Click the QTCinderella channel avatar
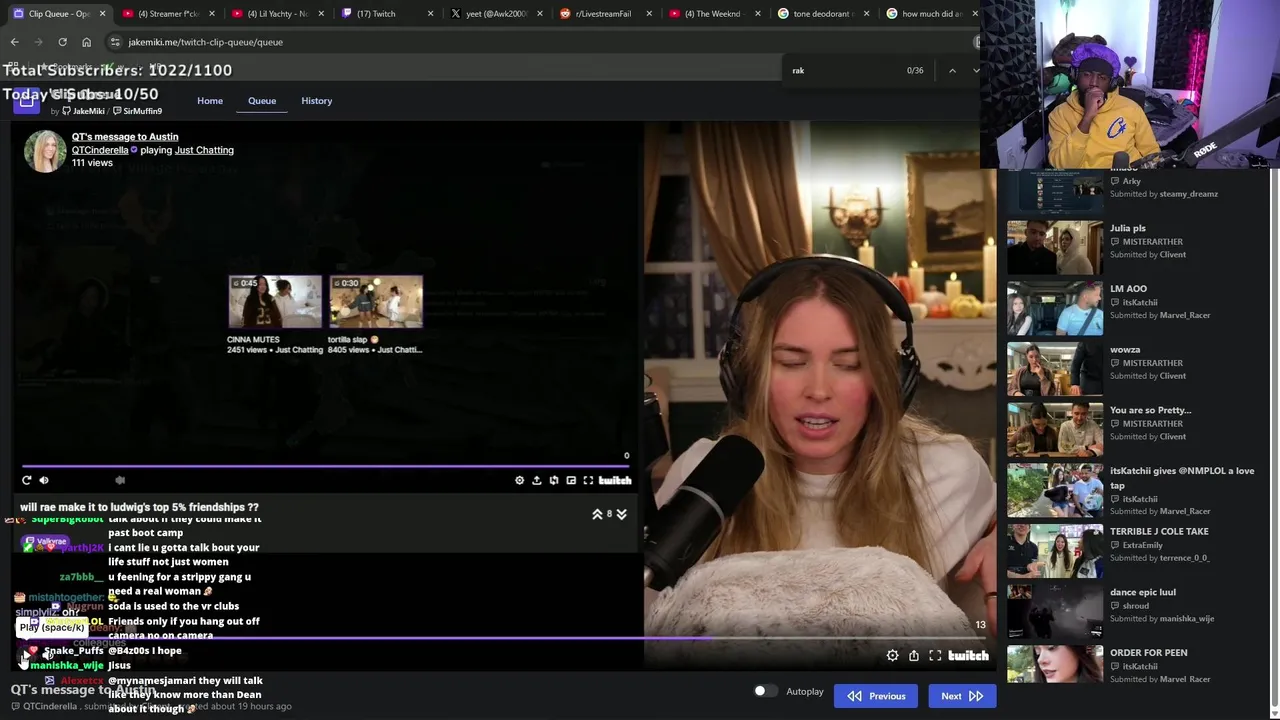1280x720 pixels. (45, 151)
